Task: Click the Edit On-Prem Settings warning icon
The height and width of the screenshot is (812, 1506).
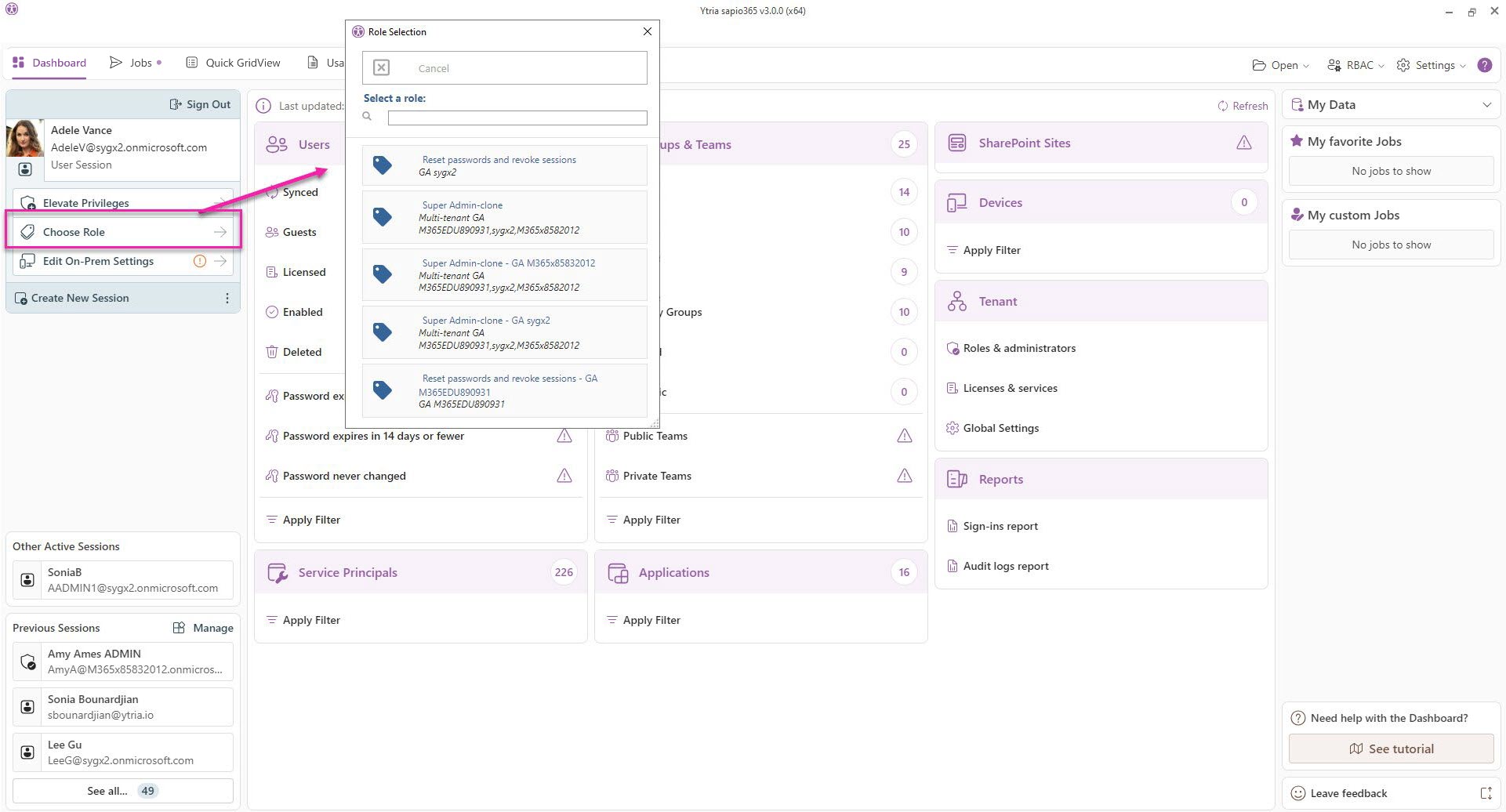Action: 200,262
